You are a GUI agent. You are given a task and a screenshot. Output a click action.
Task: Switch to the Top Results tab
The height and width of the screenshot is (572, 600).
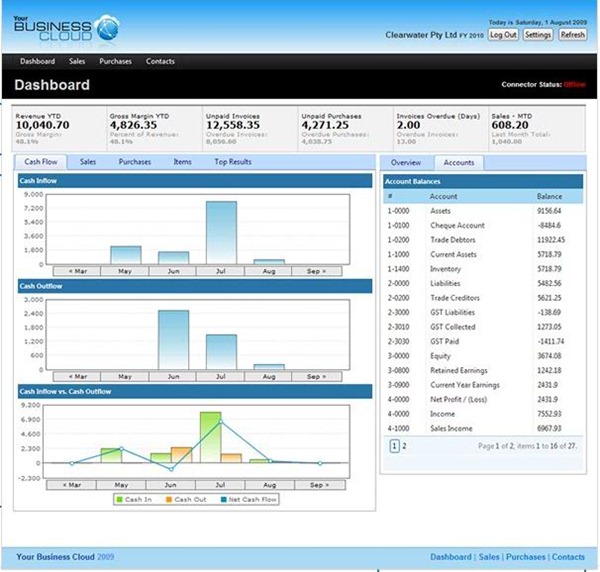pyautogui.click(x=233, y=162)
